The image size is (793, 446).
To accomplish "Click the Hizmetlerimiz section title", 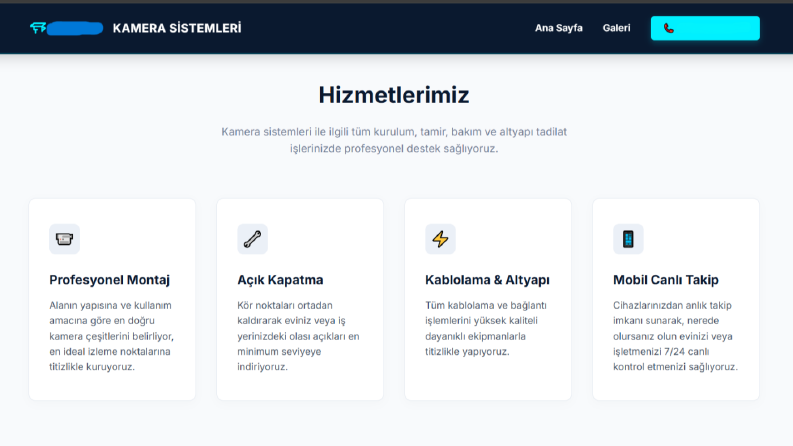I will tap(394, 95).
